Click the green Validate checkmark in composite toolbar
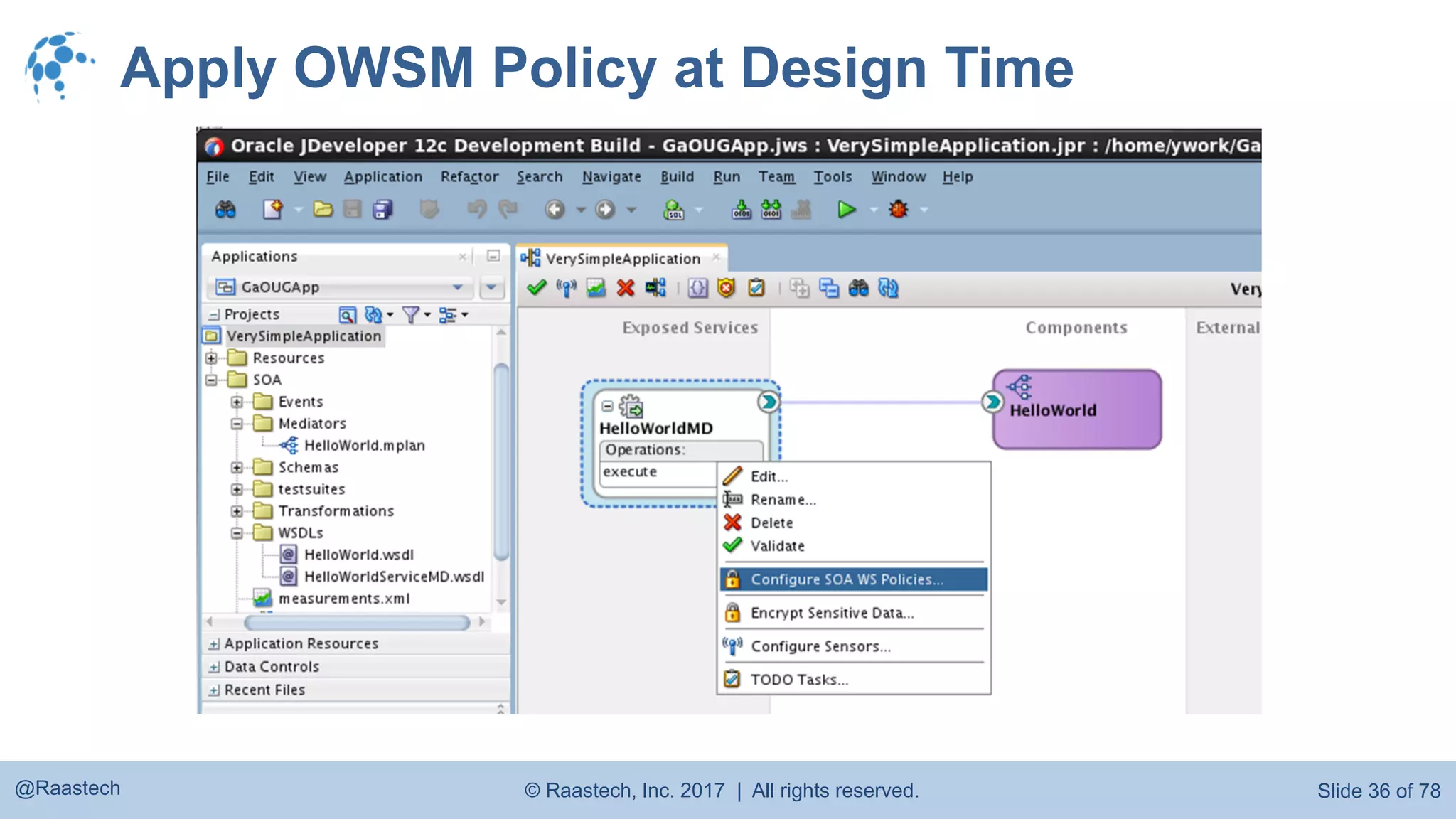The width and height of the screenshot is (1456, 819). tap(536, 288)
